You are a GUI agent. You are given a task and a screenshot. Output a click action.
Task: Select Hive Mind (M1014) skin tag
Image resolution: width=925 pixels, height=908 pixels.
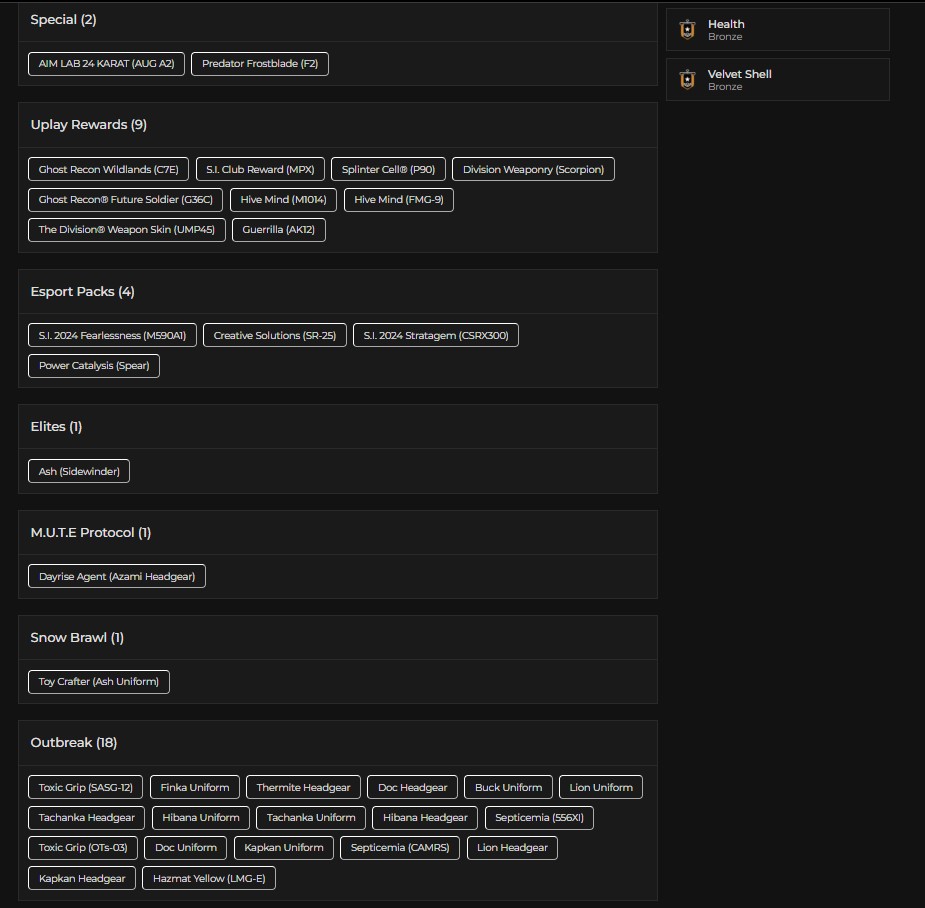(283, 199)
